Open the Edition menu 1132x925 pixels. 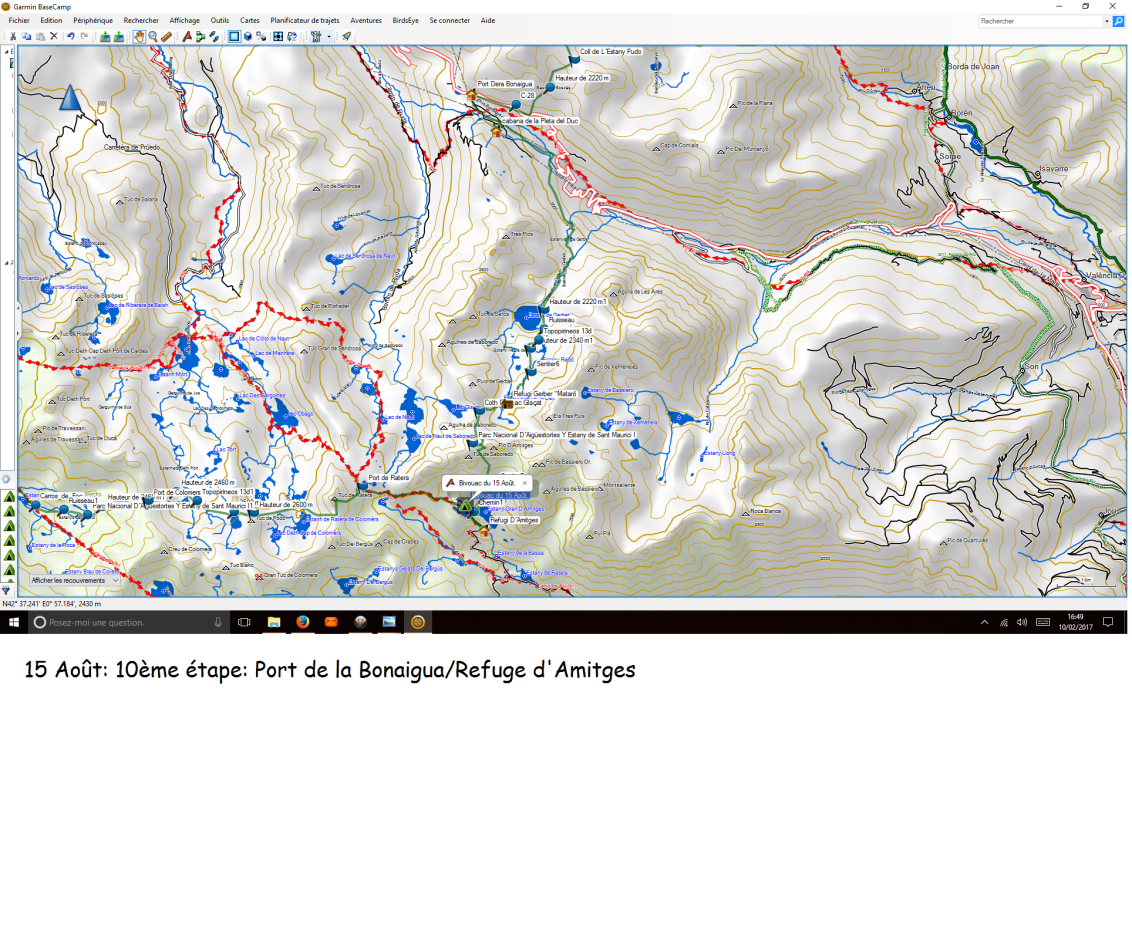pyautogui.click(x=51, y=20)
